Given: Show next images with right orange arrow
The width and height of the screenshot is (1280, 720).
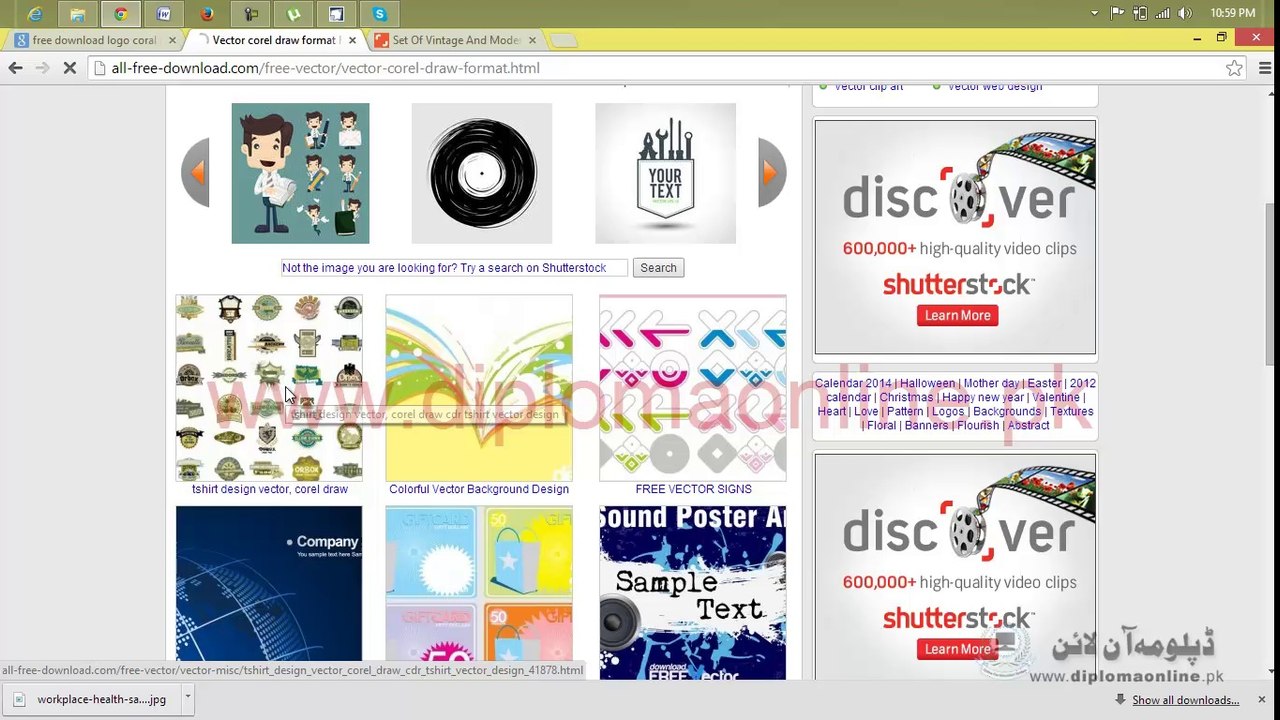Looking at the screenshot, I should [x=772, y=173].
